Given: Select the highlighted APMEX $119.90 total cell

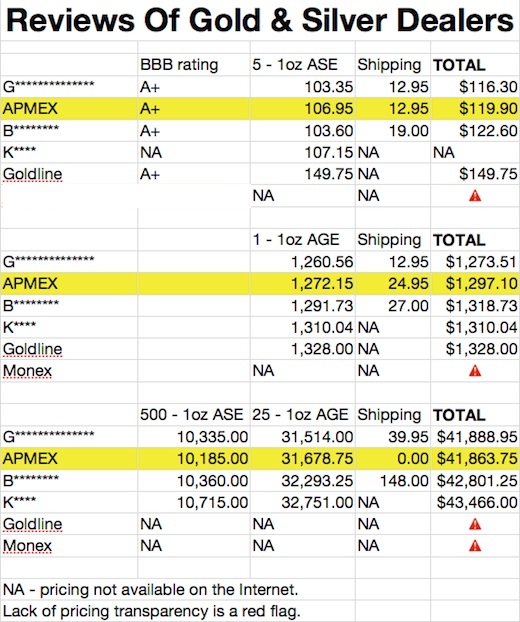Looking at the screenshot, I should pos(475,109).
